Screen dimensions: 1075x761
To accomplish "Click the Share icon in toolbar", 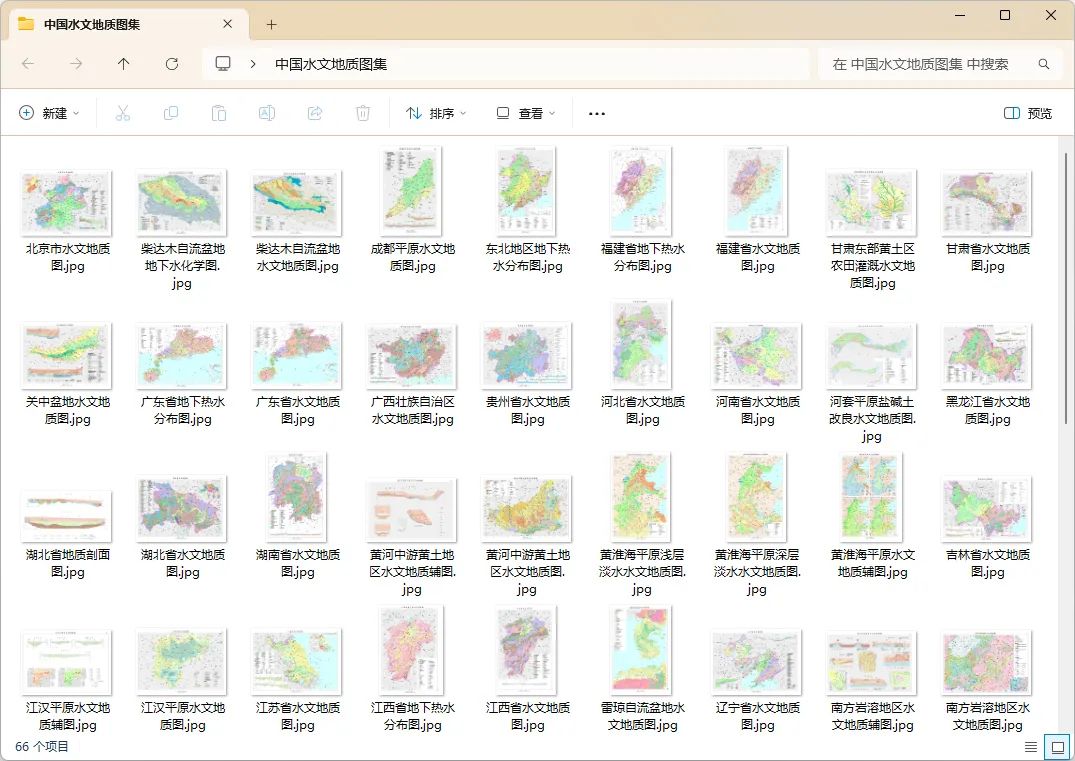I will 315,113.
